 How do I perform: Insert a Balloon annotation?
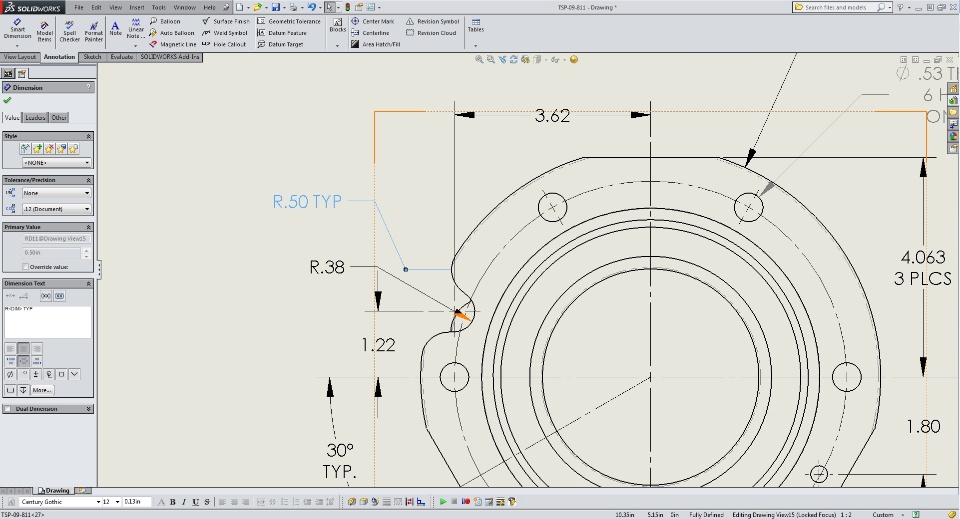click(x=165, y=21)
